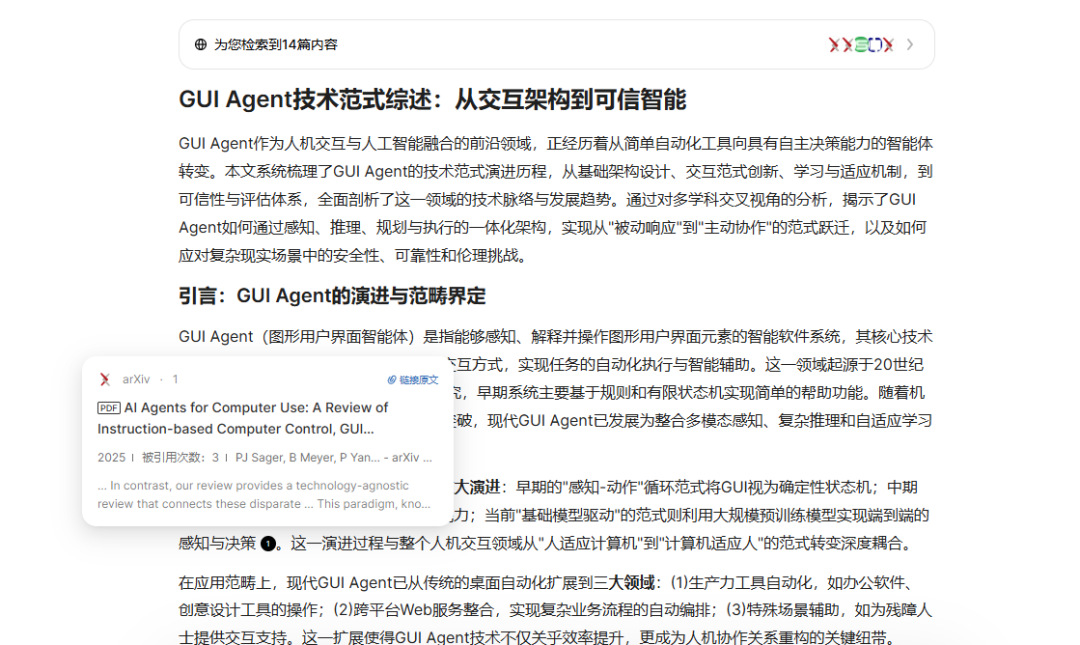This screenshot has height=645, width=1080.
Task: Click the arXiv logo in the citation card
Action: point(104,379)
